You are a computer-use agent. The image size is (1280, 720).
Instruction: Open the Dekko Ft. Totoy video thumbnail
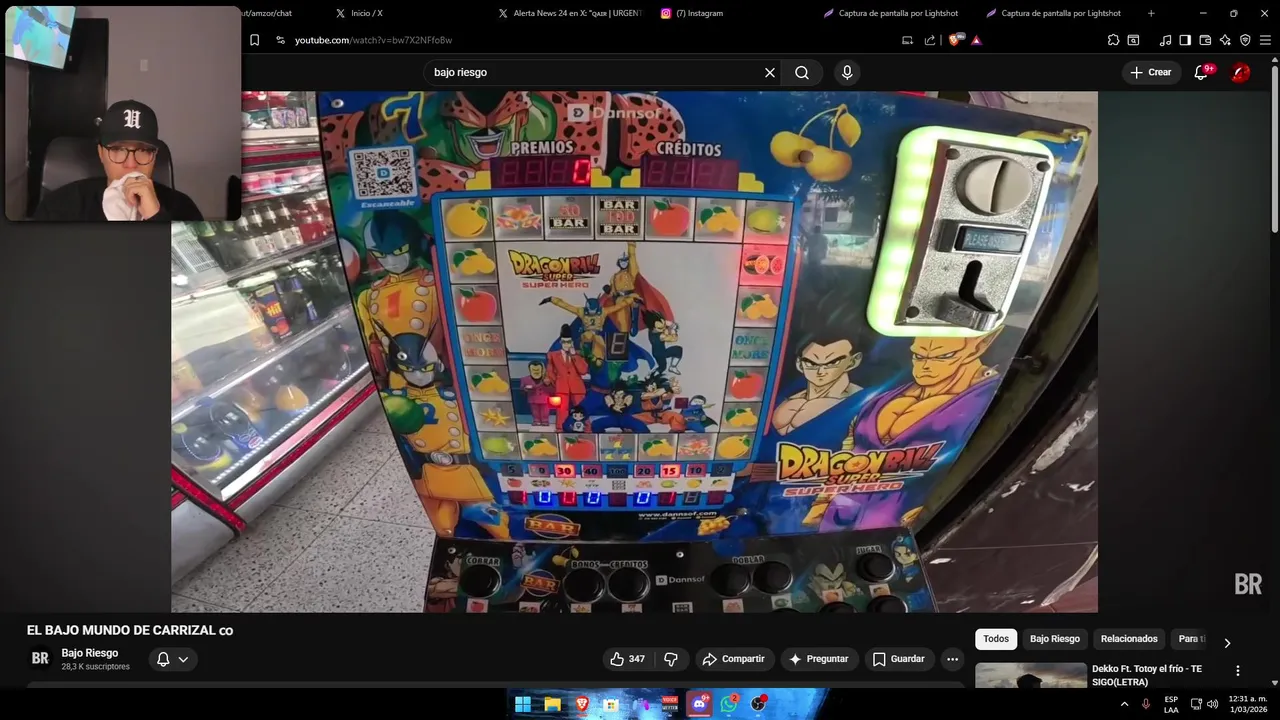pyautogui.click(x=1030, y=676)
